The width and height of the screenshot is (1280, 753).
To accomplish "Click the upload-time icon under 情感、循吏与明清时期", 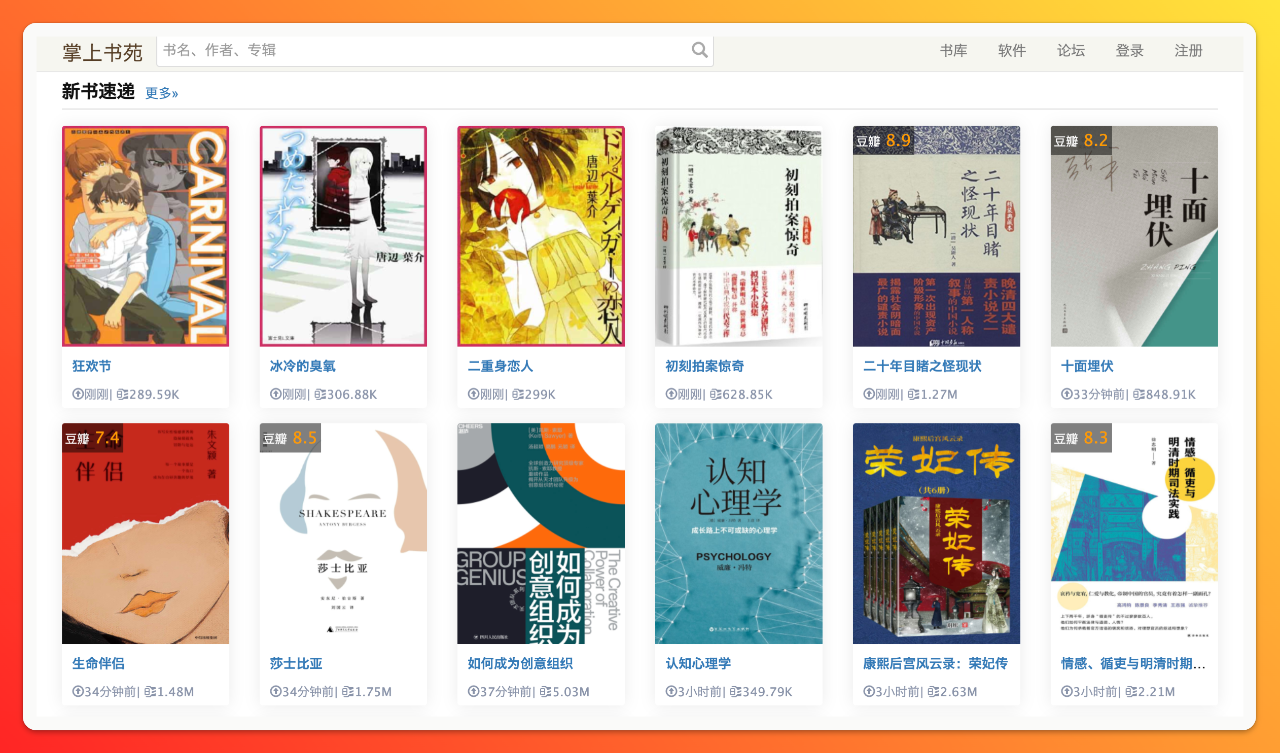I will pyautogui.click(x=1066, y=692).
